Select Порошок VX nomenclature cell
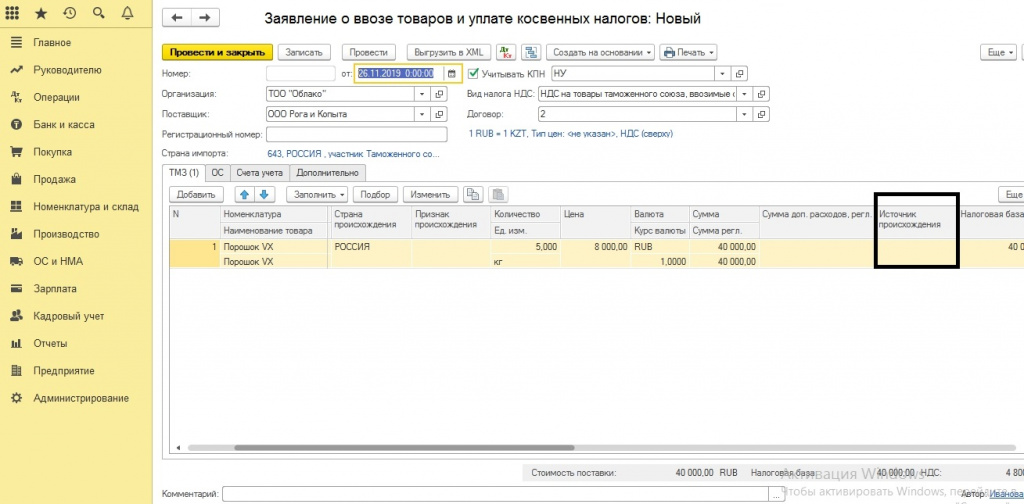This screenshot has width=1024, height=504. [x=274, y=247]
